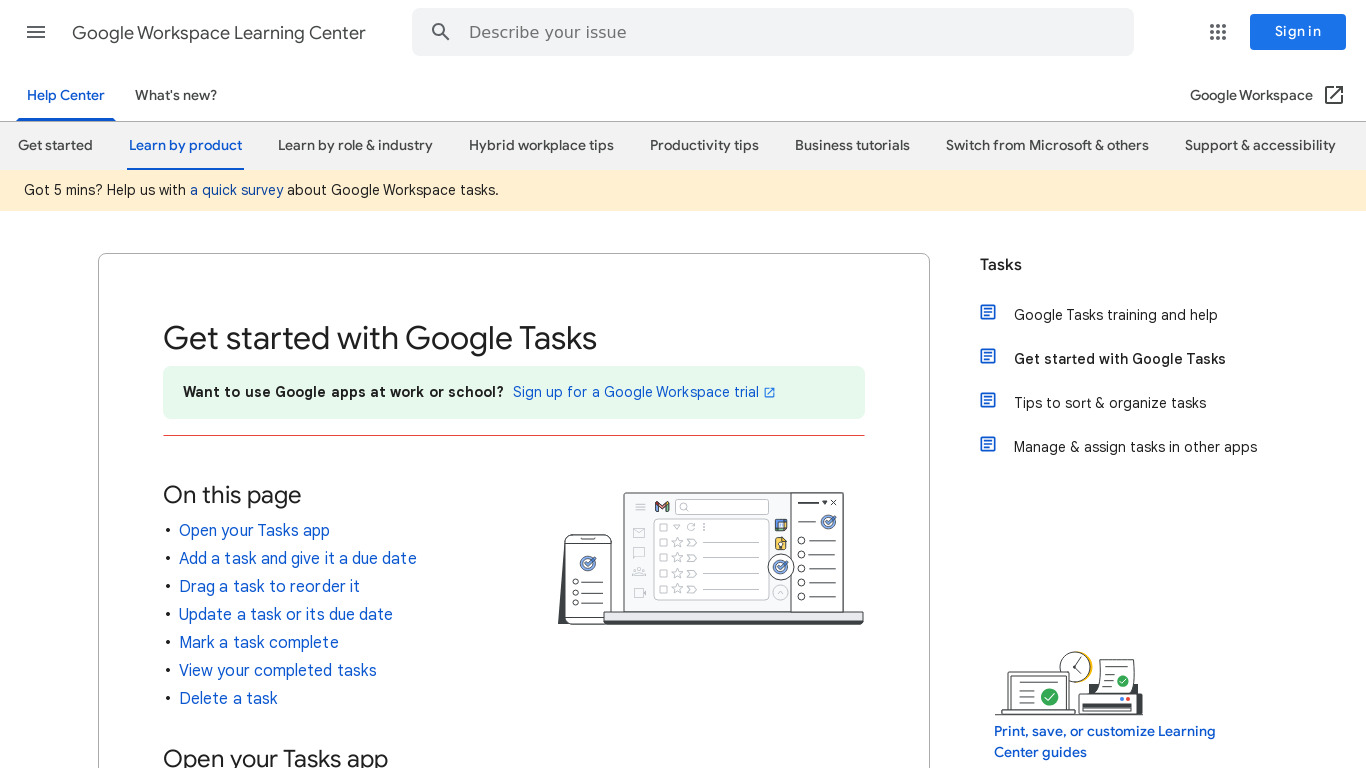Click the search magnifier icon
The width and height of the screenshot is (1366, 768).
click(441, 32)
